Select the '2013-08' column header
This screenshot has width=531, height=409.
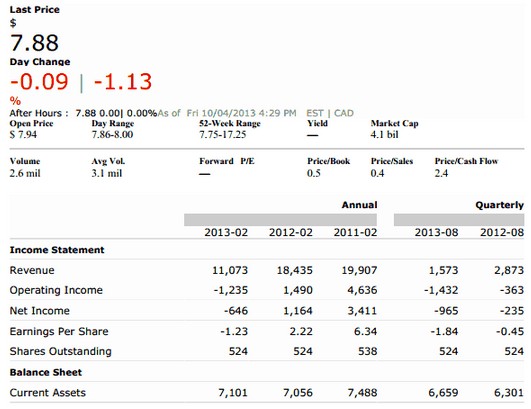tap(437, 233)
